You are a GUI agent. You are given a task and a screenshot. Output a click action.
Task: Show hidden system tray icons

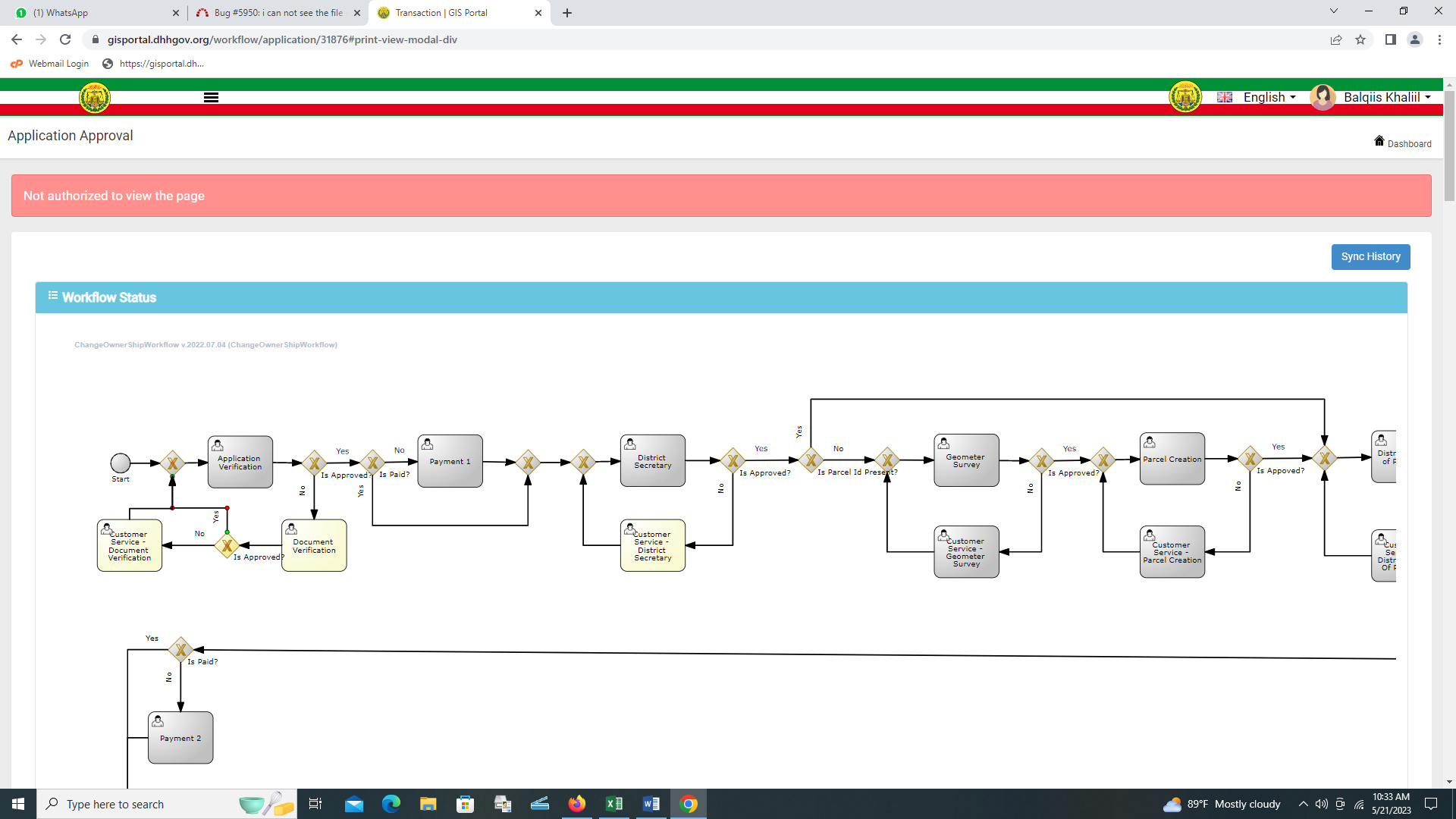coord(1303,804)
